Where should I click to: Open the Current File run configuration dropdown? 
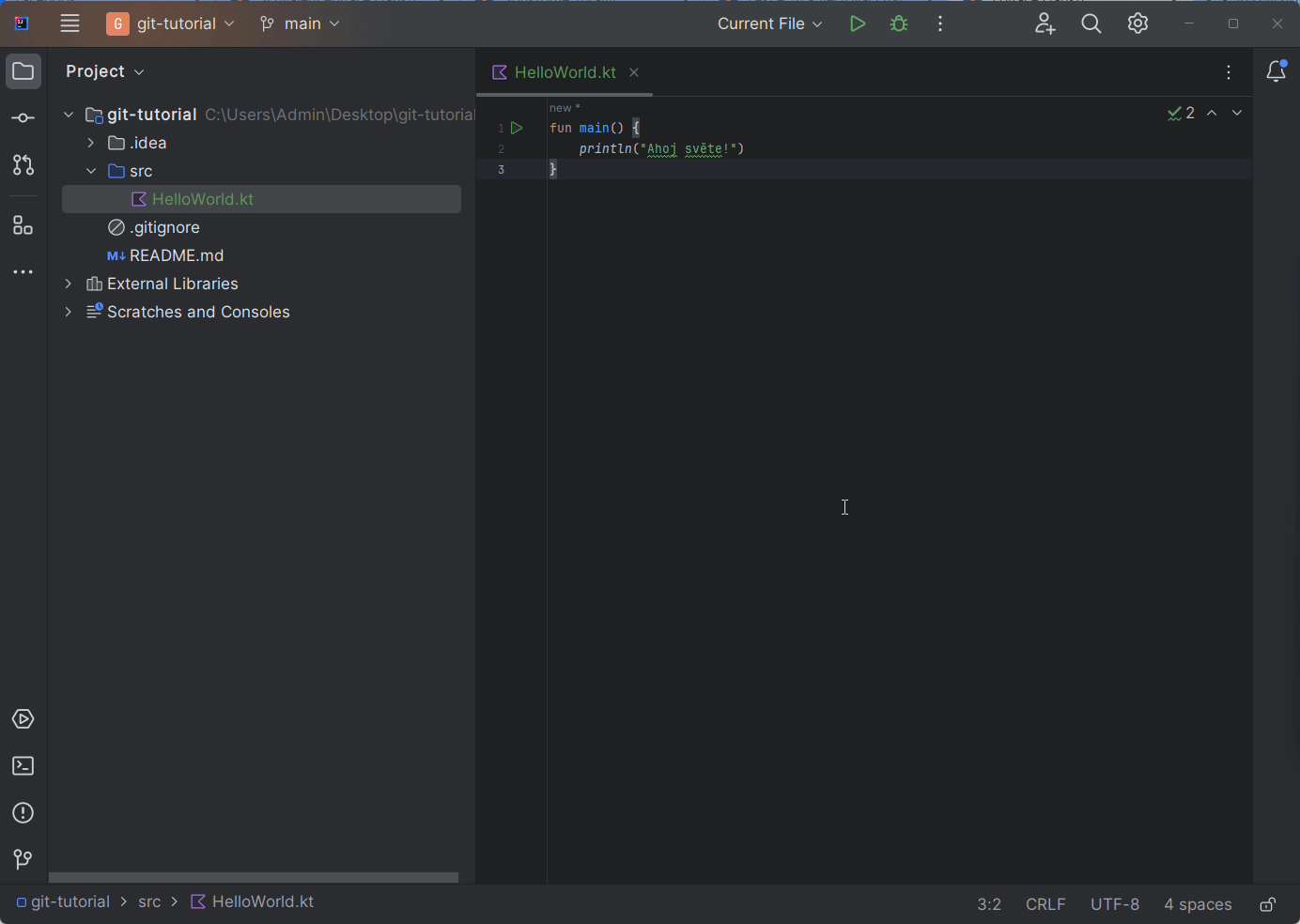coord(770,24)
